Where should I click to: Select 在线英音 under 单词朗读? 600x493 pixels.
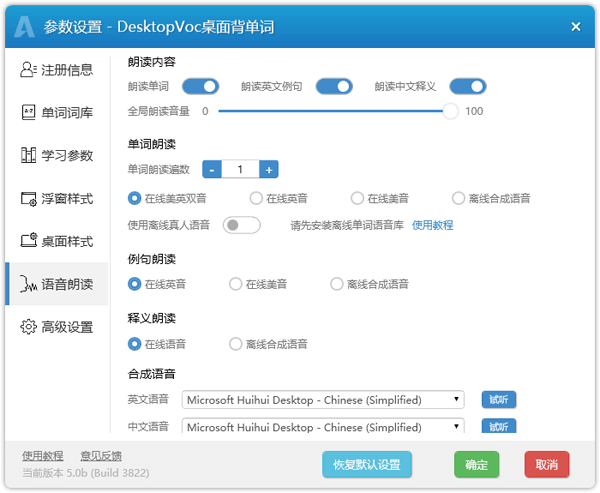(x=256, y=198)
